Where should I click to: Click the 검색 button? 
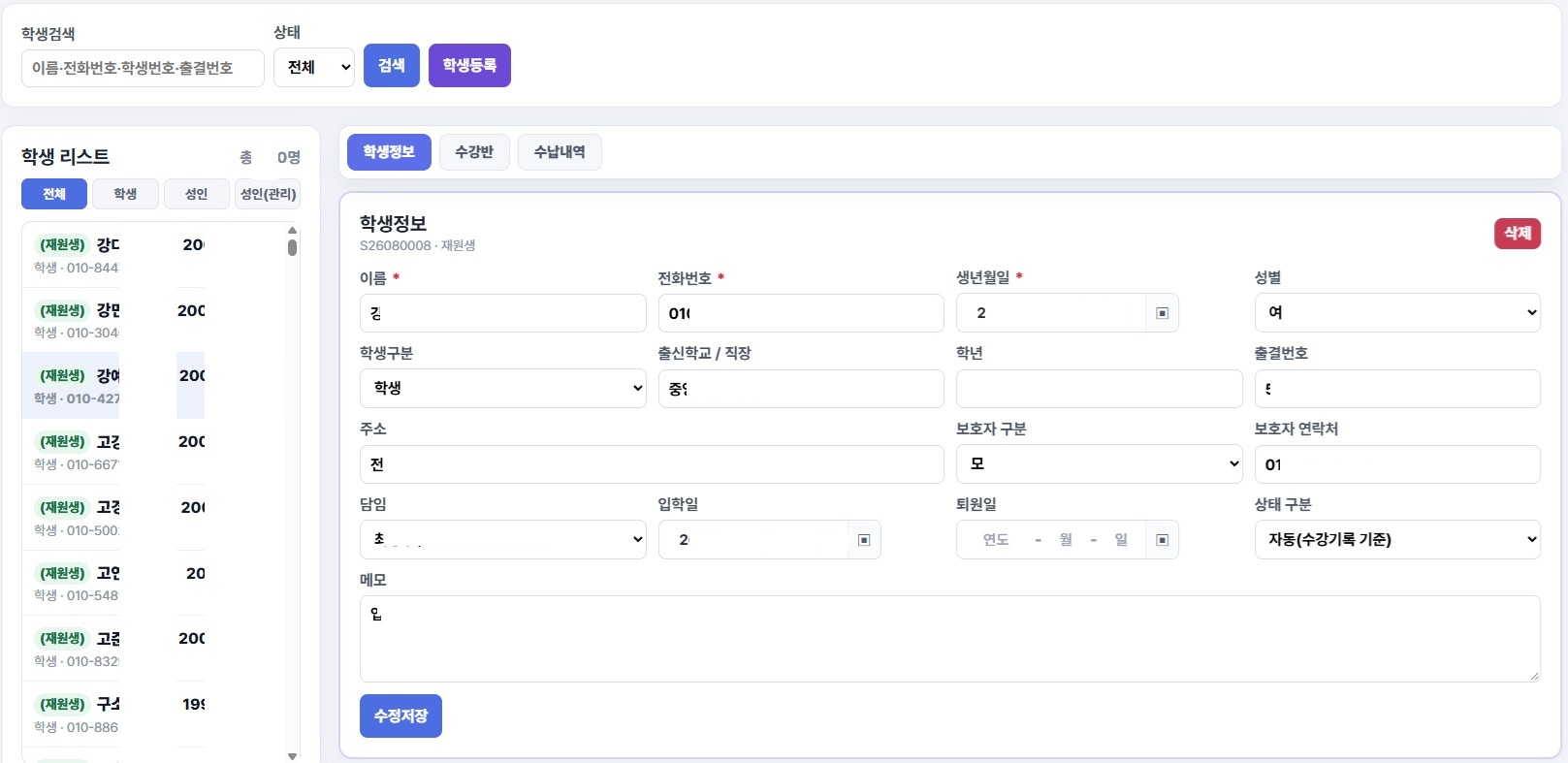pos(392,65)
